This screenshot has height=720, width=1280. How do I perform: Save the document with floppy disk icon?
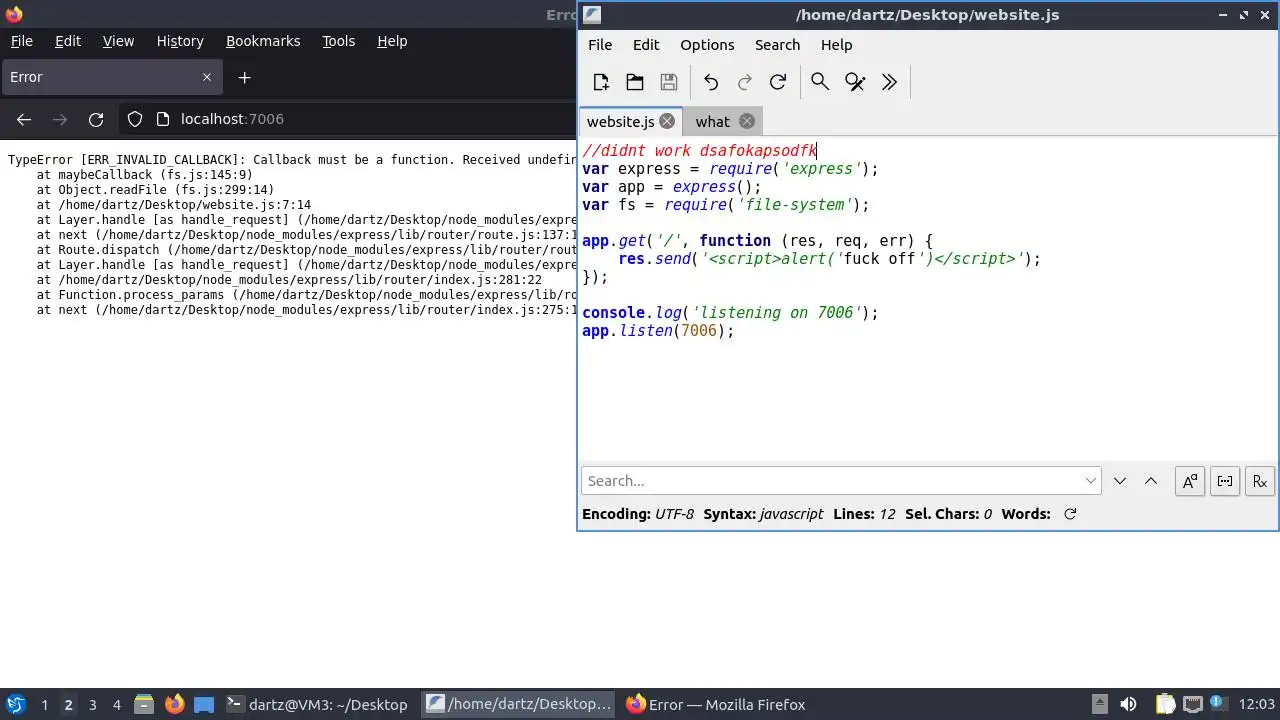click(669, 82)
